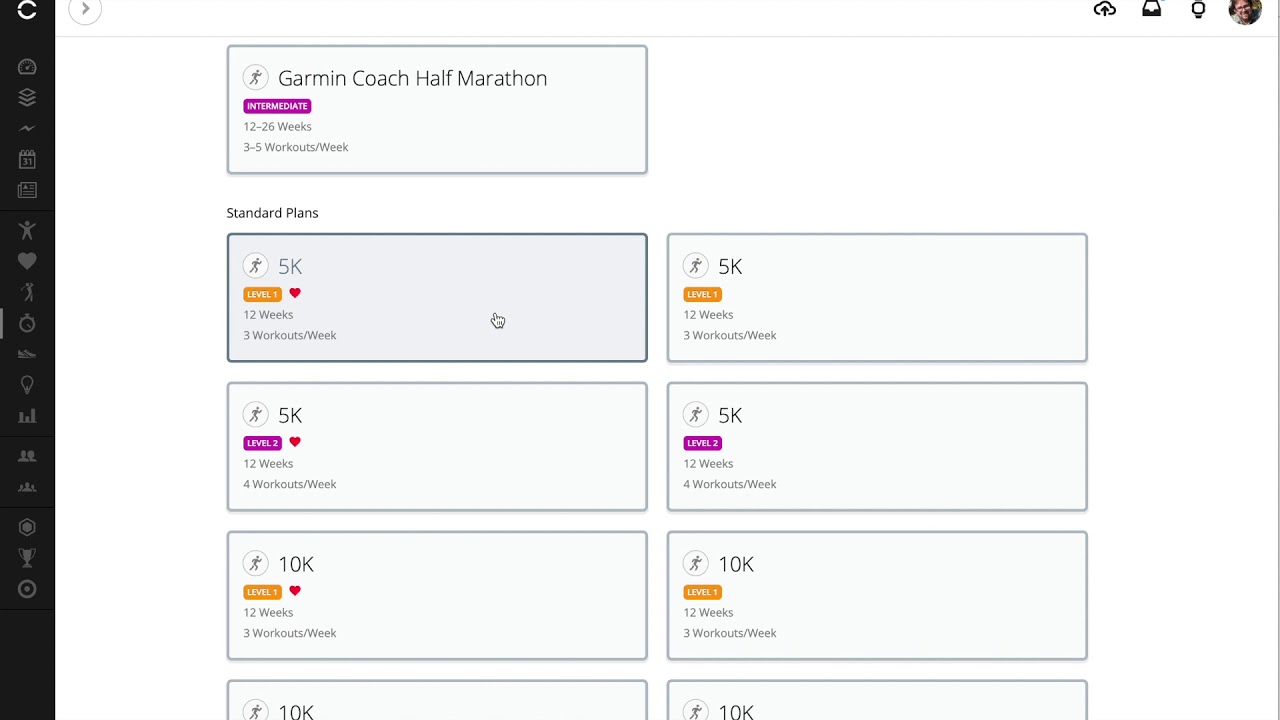Select 5K Level 2 plan card with heart icon
1280x720 pixels.
pos(437,447)
